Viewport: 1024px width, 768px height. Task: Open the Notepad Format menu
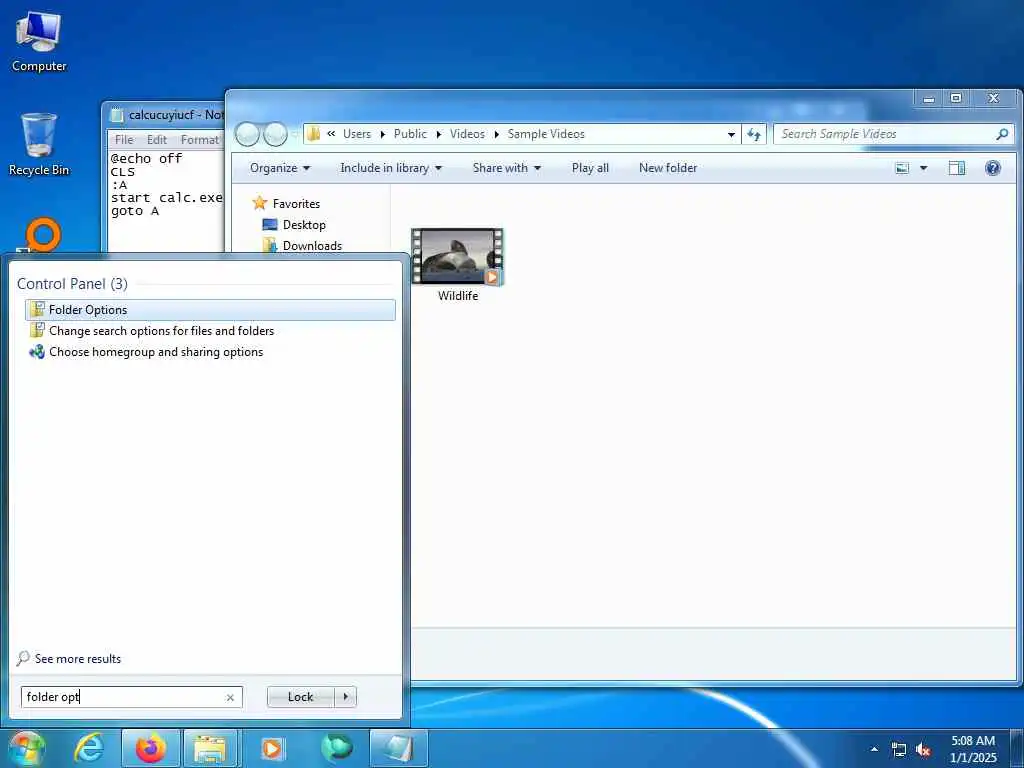pos(200,140)
